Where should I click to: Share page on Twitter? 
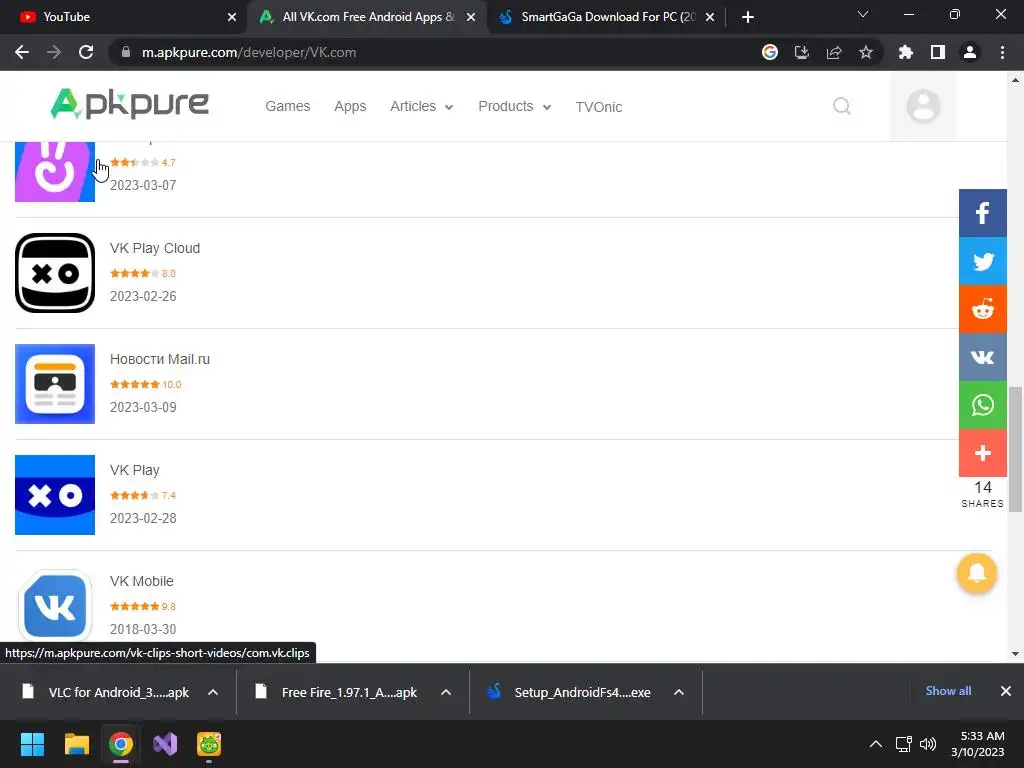pyautogui.click(x=982, y=261)
